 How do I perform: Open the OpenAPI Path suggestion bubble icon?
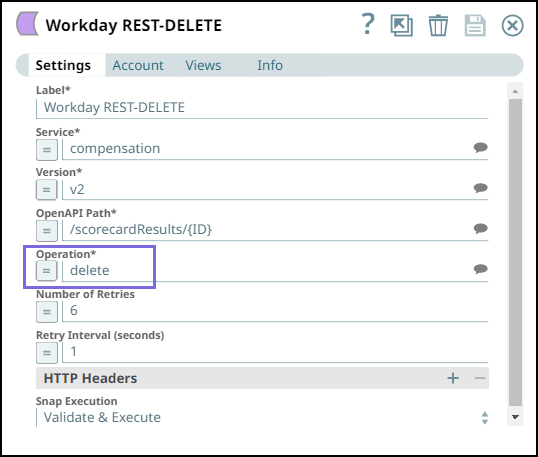point(480,228)
